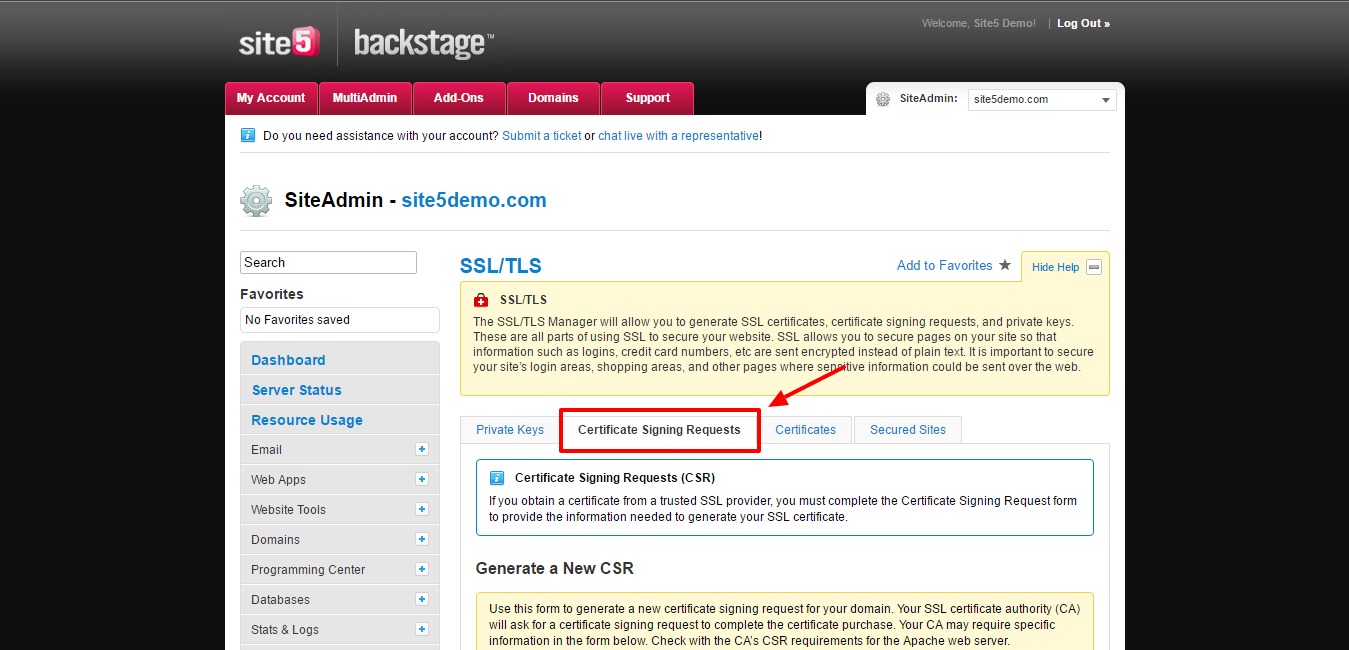Click the site5demo.com heading link
The height and width of the screenshot is (650, 1349).
(474, 200)
